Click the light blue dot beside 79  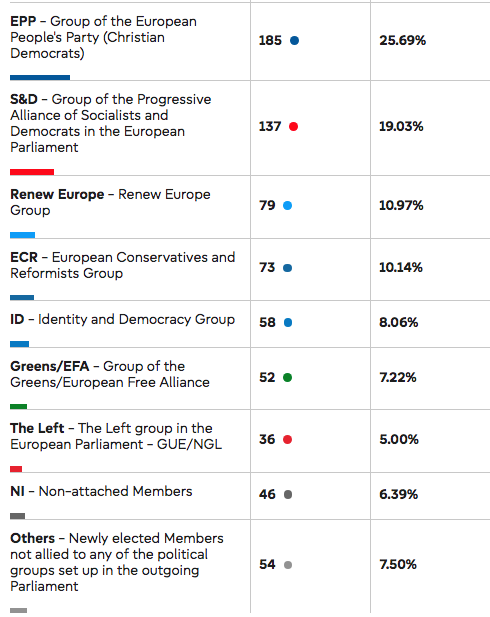287,205
